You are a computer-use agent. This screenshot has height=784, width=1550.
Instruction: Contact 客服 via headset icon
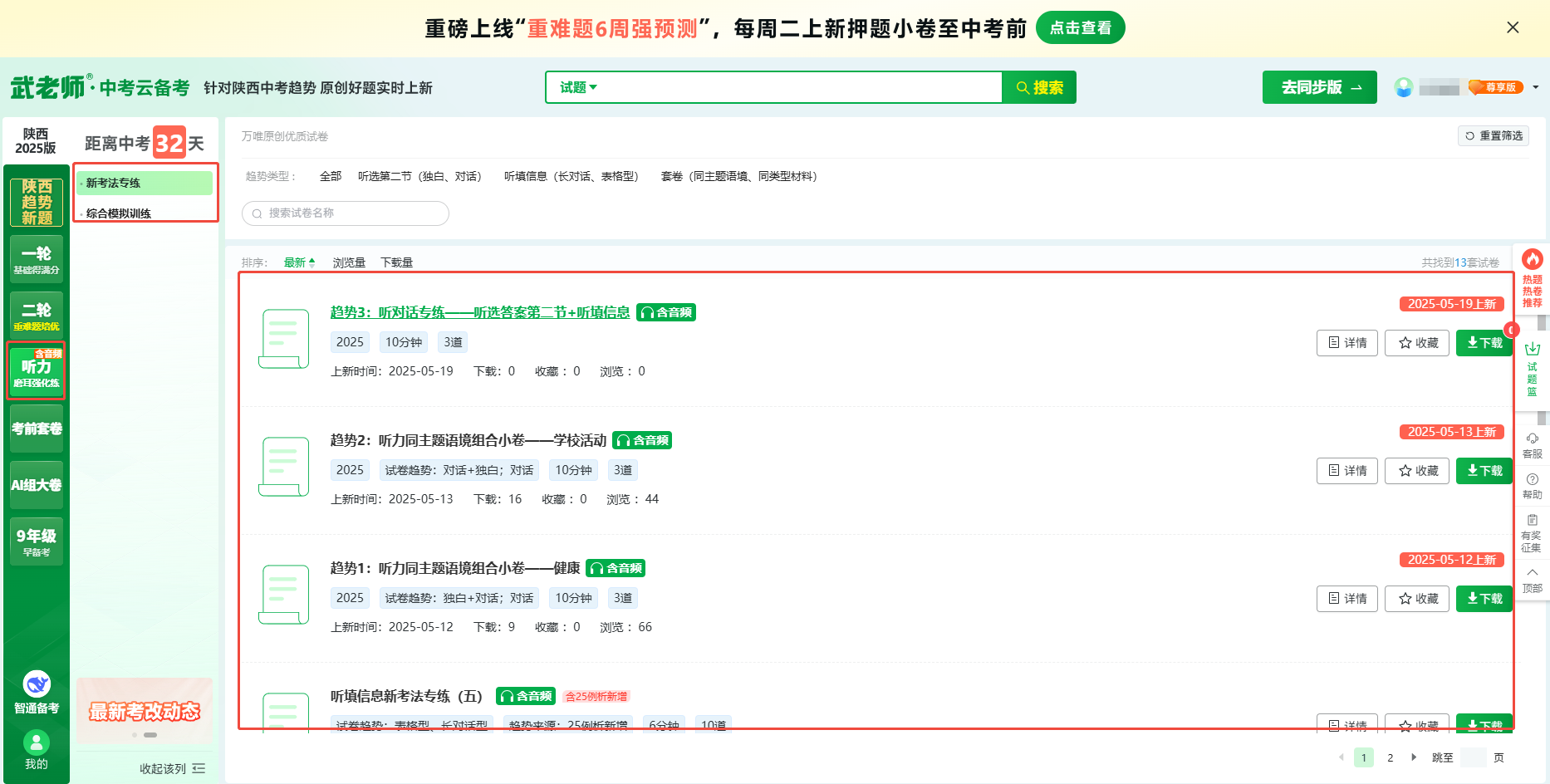point(1532,439)
